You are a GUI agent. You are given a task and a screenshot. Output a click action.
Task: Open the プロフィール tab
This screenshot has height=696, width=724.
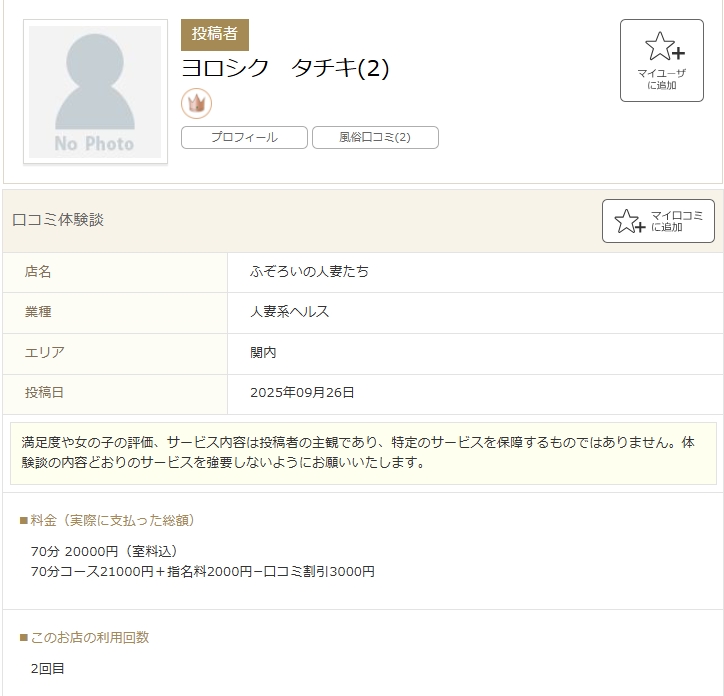[244, 138]
